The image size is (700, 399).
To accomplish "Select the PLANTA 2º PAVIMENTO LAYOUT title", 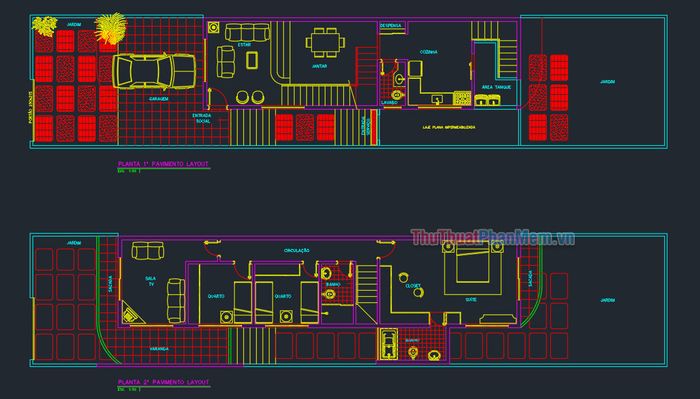I will click(163, 382).
